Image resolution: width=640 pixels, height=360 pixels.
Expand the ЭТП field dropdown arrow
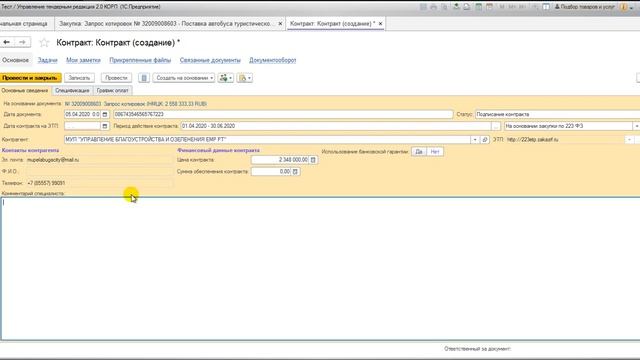coord(629,140)
